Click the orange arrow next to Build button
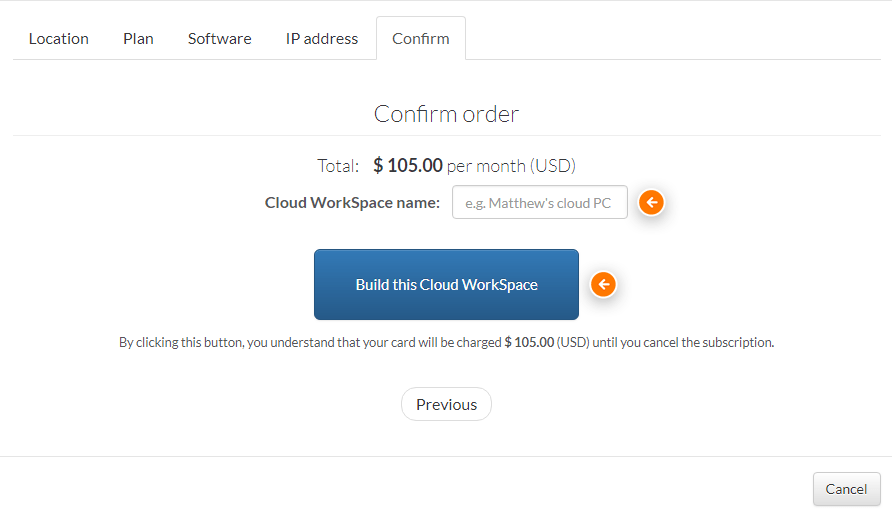Viewport: 892px width, 517px height. [x=603, y=284]
